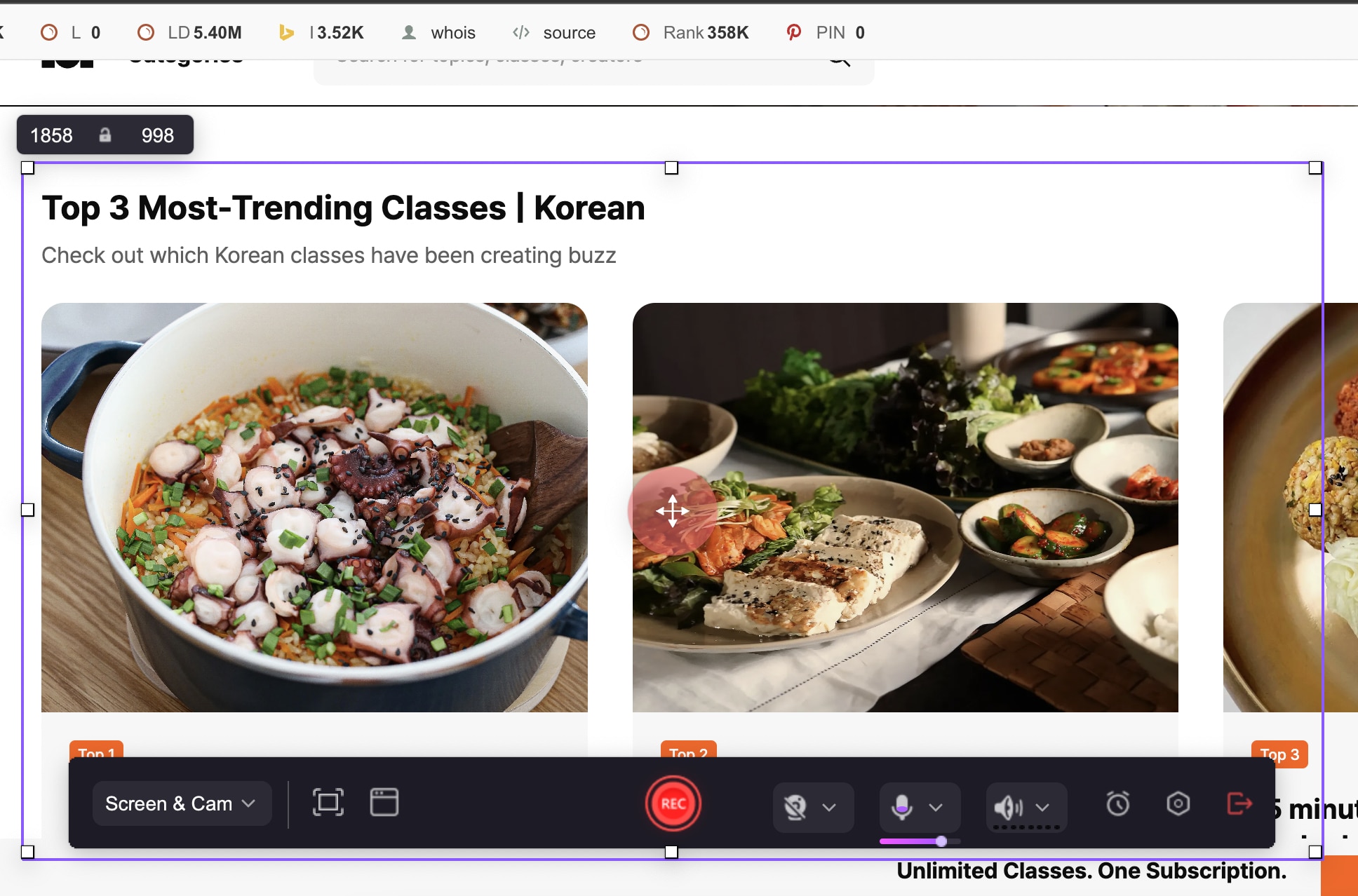Click the right-middle selection resize handle
The image size is (1358, 896).
coord(1315,510)
